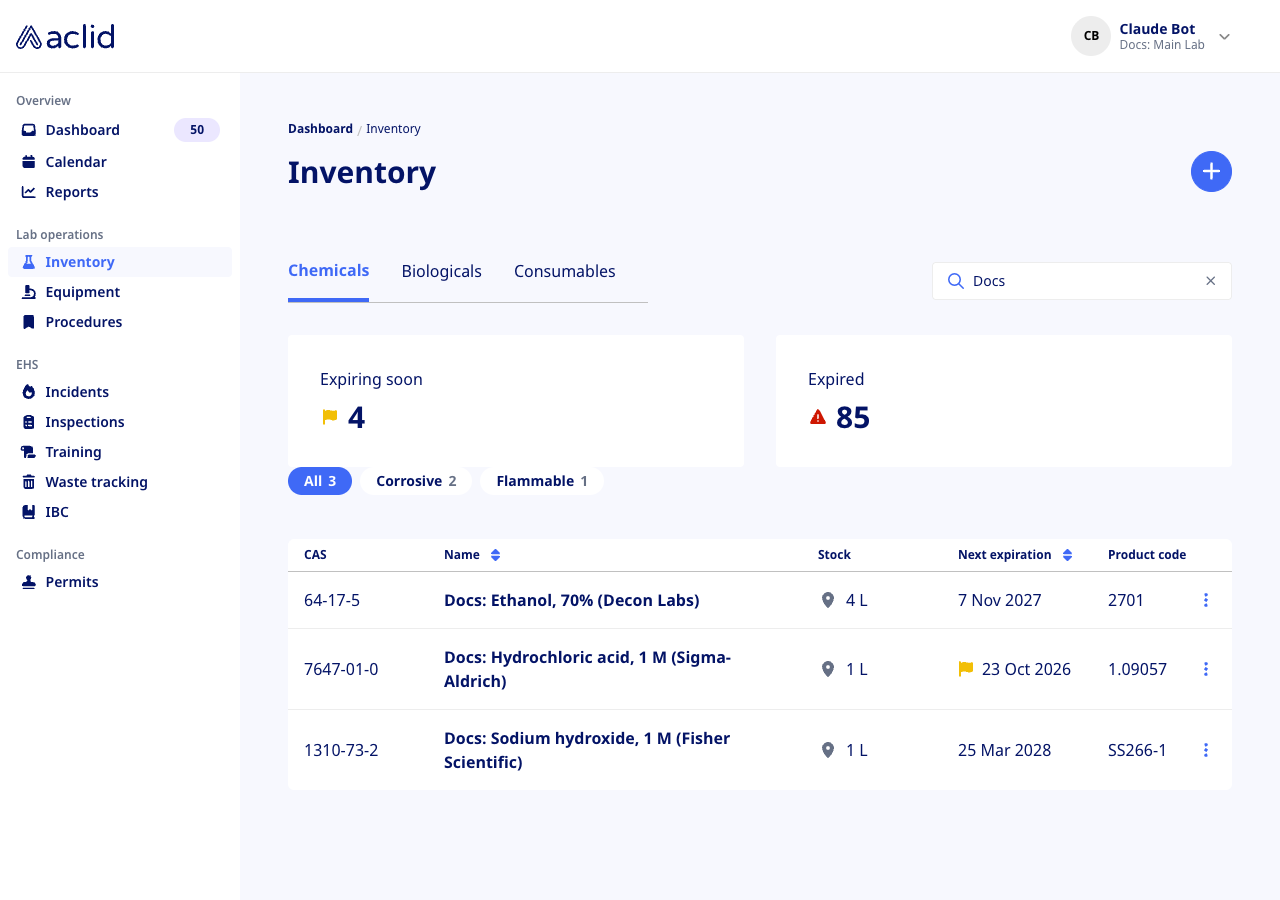Open Equipment microscope icon
Viewport: 1280px width, 900px height.
(x=29, y=292)
